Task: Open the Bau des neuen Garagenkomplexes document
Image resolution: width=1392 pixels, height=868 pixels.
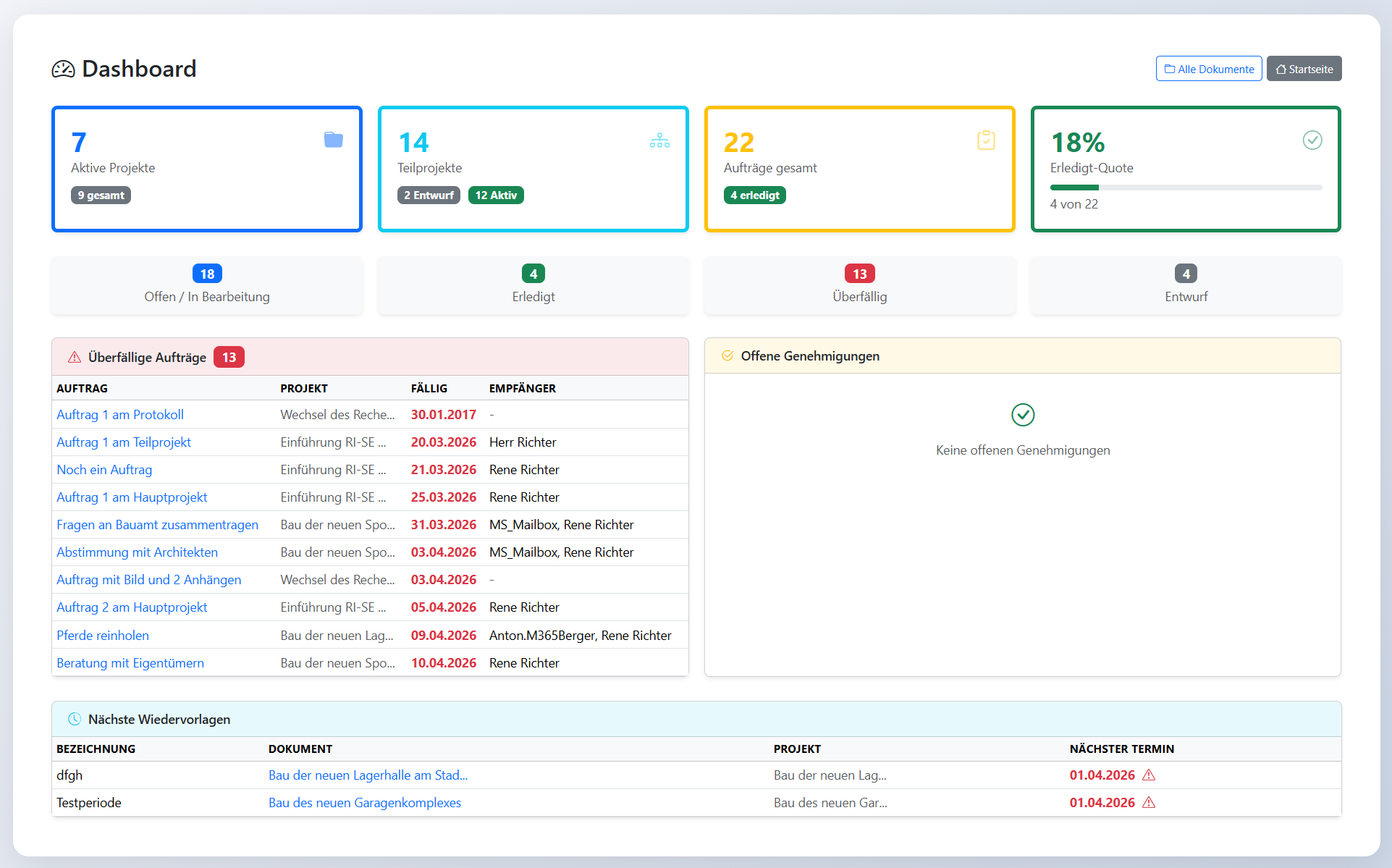Action: [x=364, y=802]
